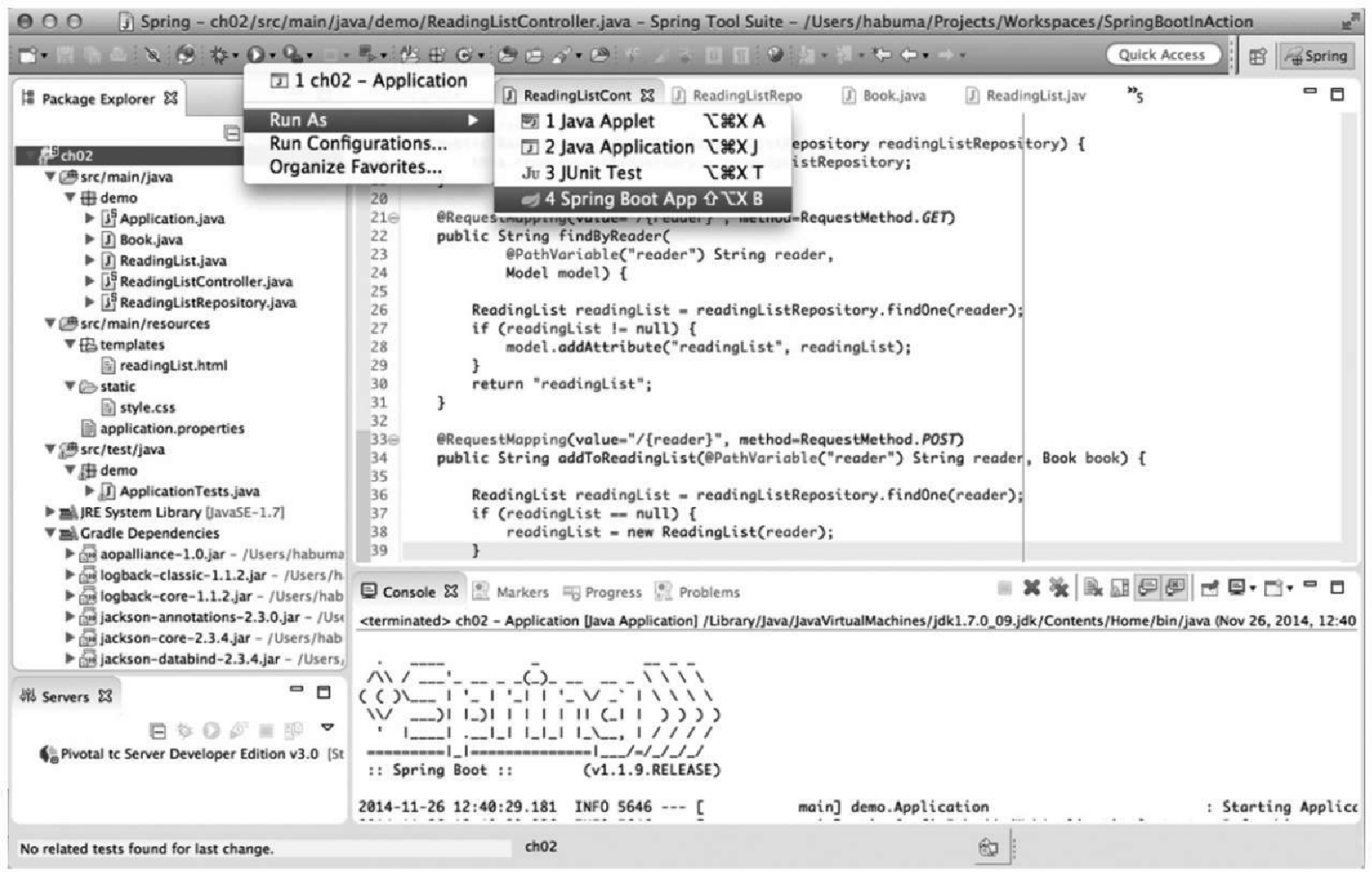
Task: Choose 2 Java Application option
Action: click(643, 147)
